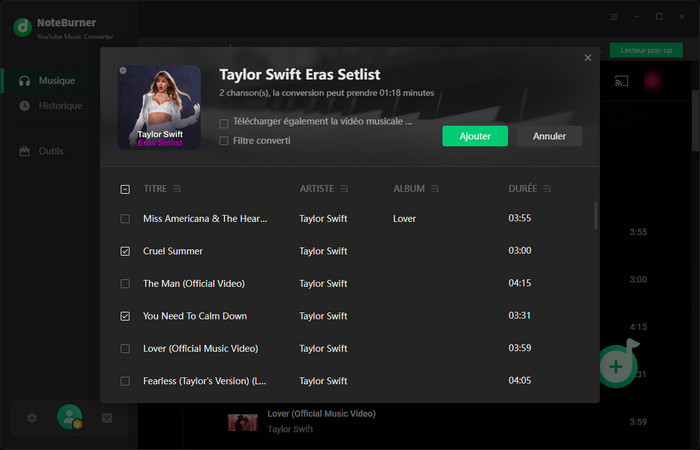Click 'You Need To Calm Down' title
Image resolution: width=700 pixels, height=450 pixels.
tap(195, 316)
